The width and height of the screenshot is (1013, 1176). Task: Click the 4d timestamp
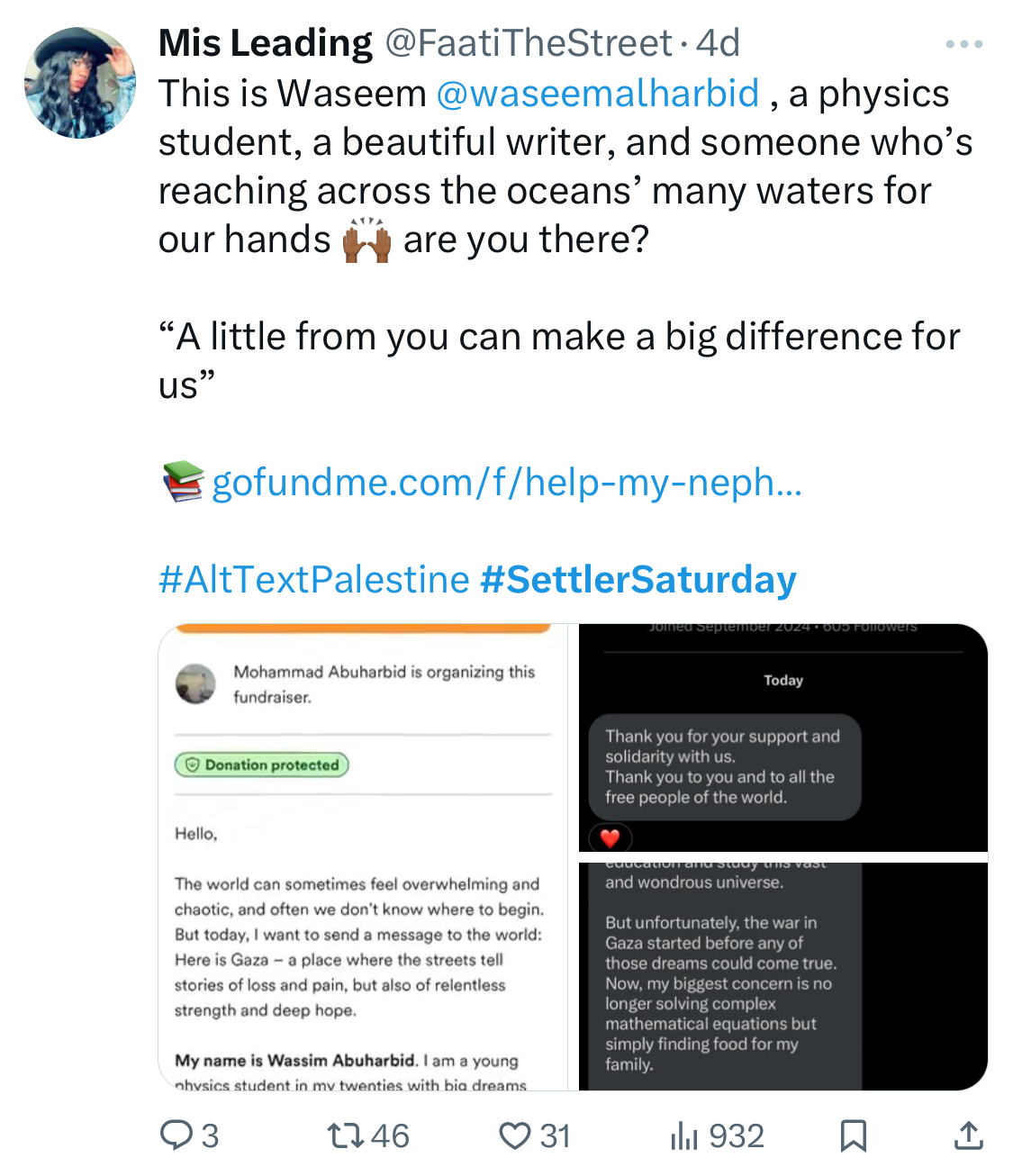719,43
